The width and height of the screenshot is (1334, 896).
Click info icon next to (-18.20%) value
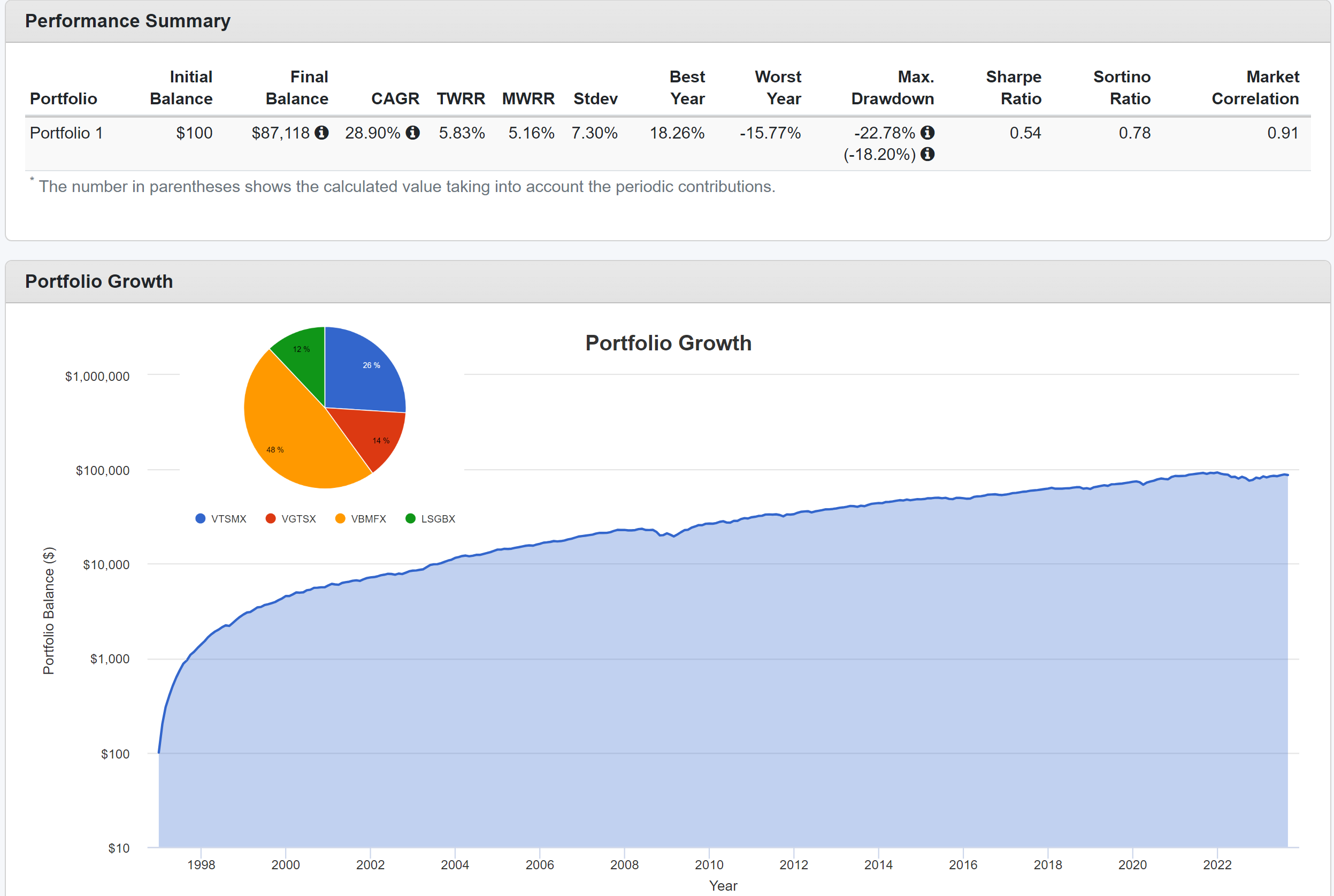tap(927, 154)
